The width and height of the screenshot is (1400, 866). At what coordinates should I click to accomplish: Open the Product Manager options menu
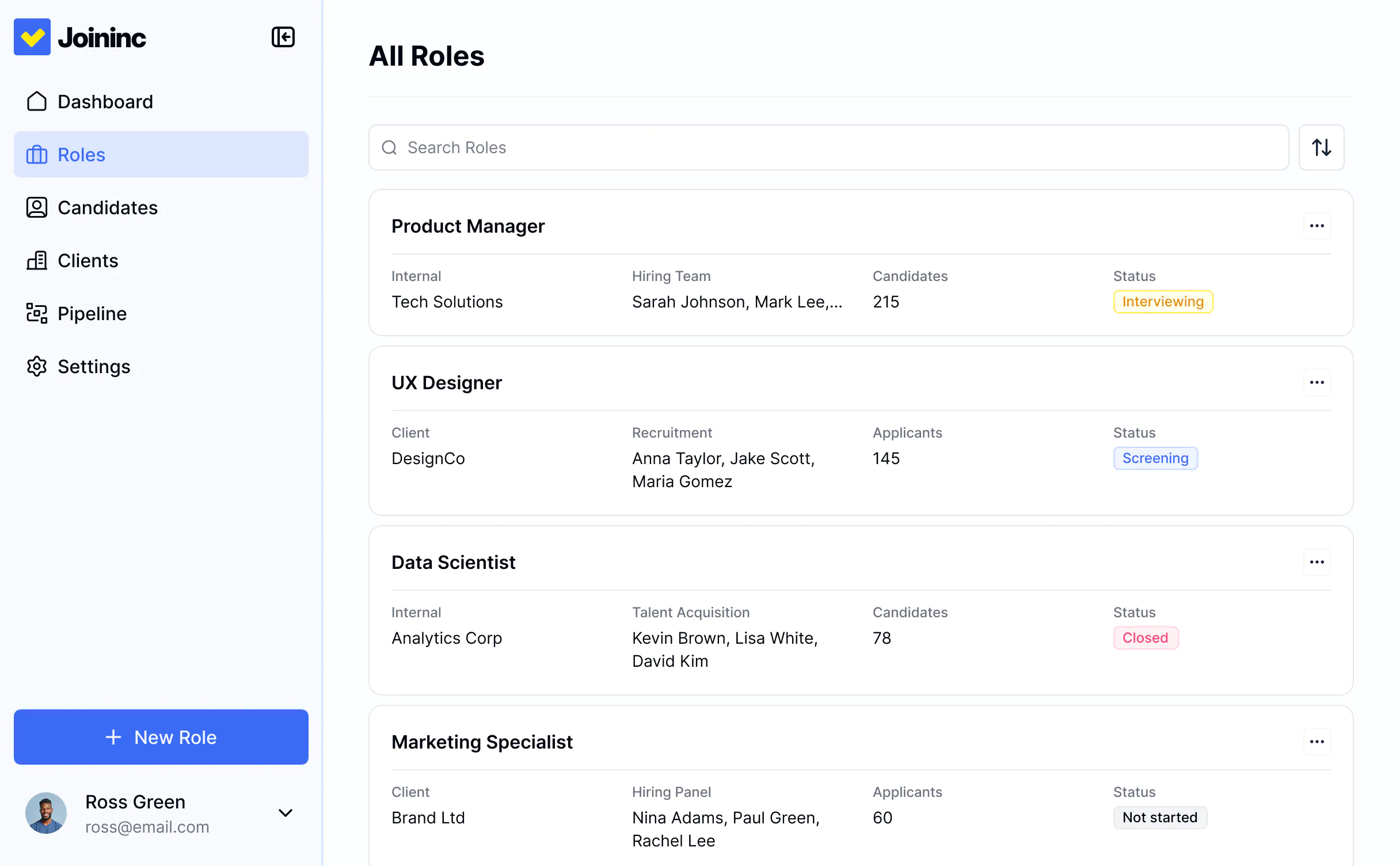click(1317, 226)
